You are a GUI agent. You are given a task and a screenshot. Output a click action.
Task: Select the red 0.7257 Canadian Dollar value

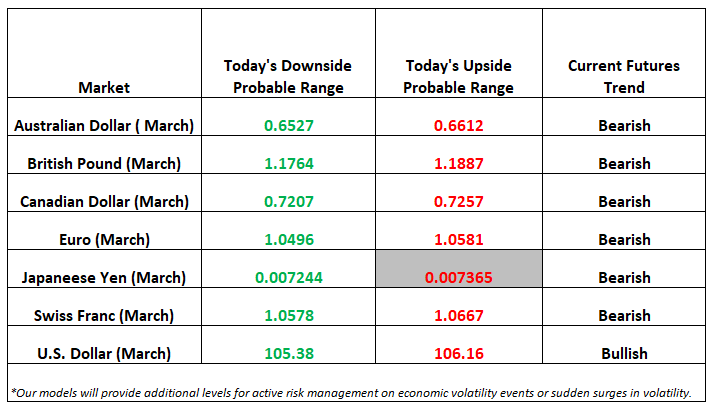coord(458,201)
